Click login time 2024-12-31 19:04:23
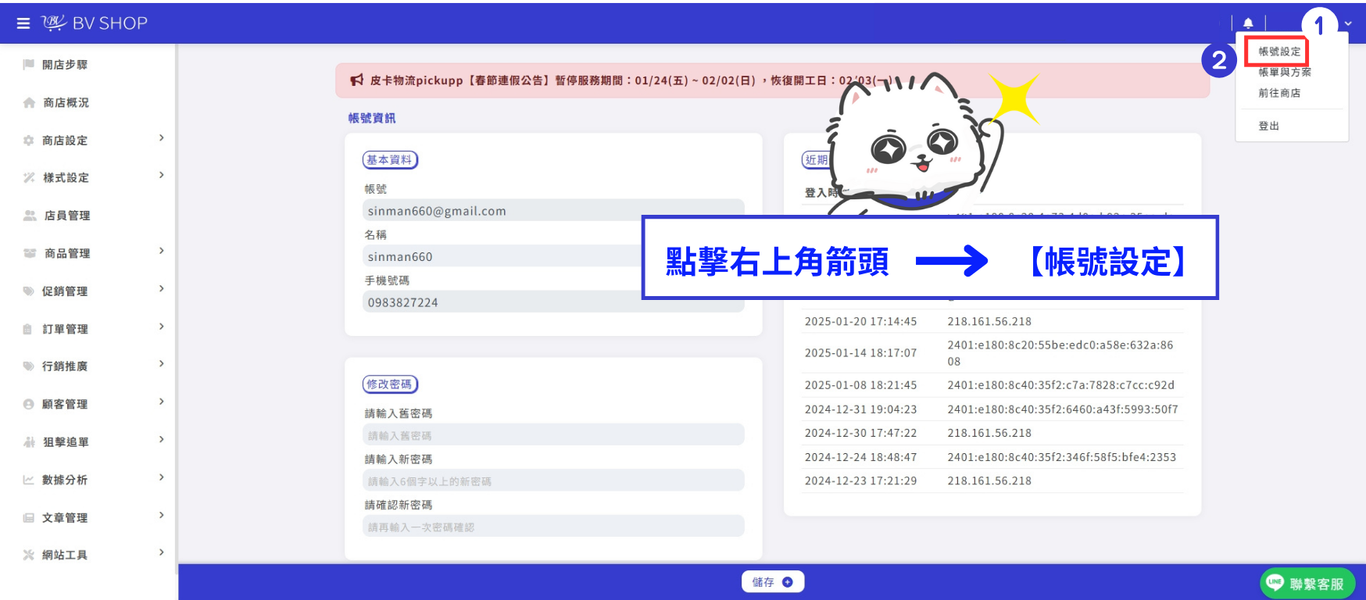This screenshot has height=600, width=1366. click(x=861, y=409)
